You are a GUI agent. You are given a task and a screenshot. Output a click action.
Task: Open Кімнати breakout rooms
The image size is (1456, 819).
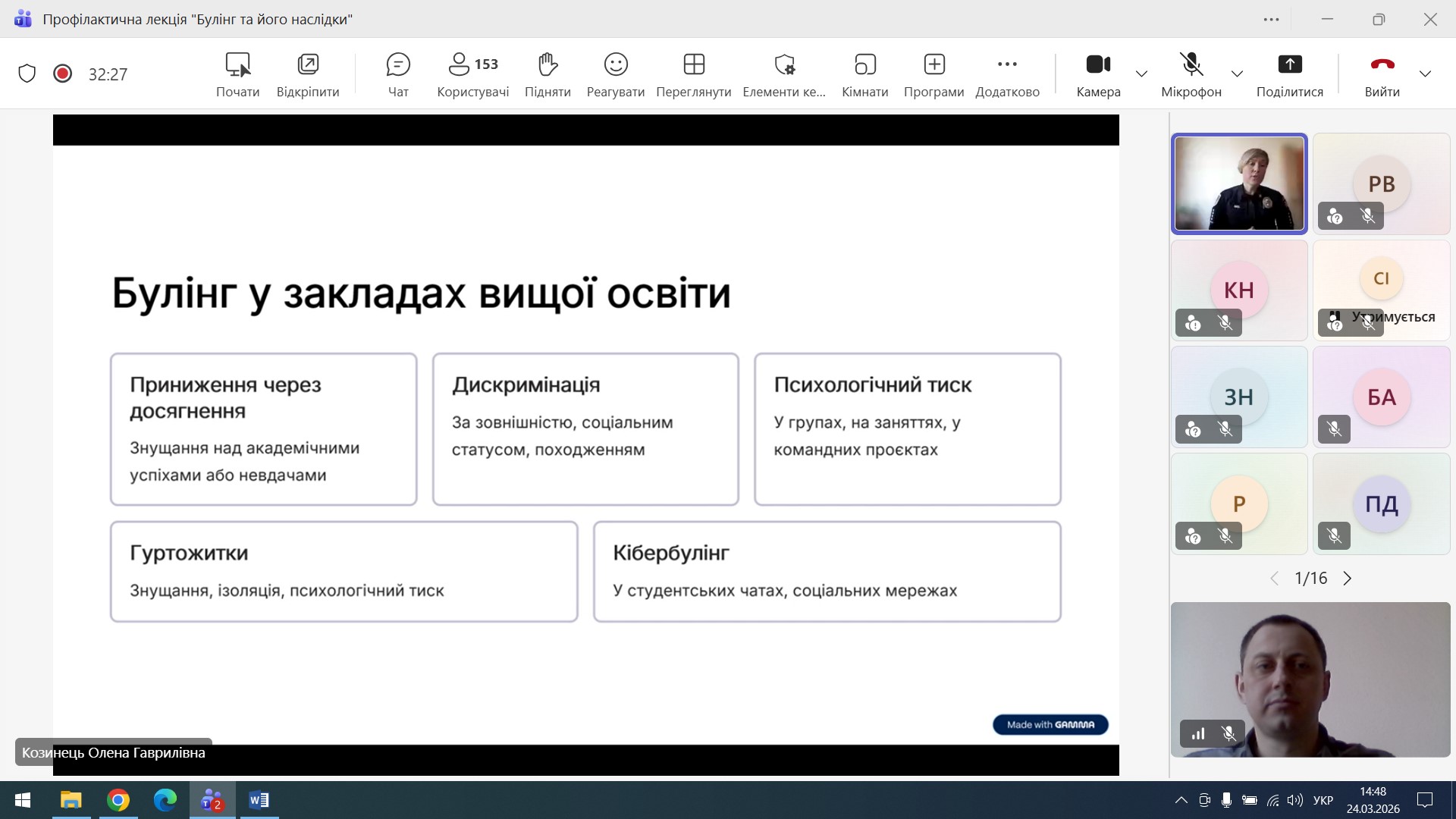(x=864, y=74)
